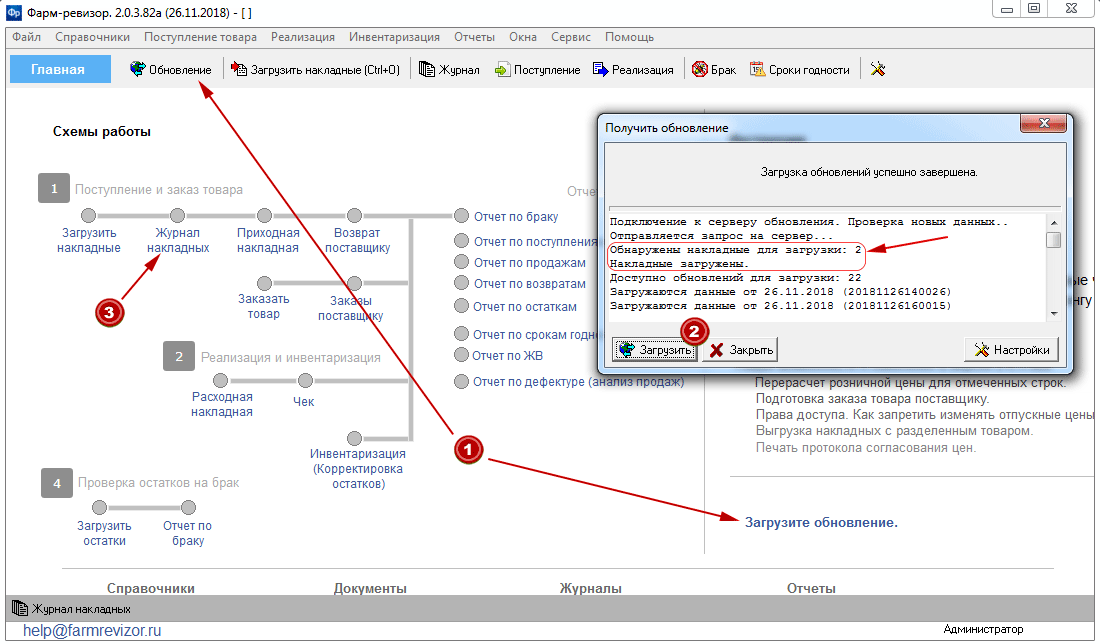Open the Реализация menu in the menu bar

303,37
